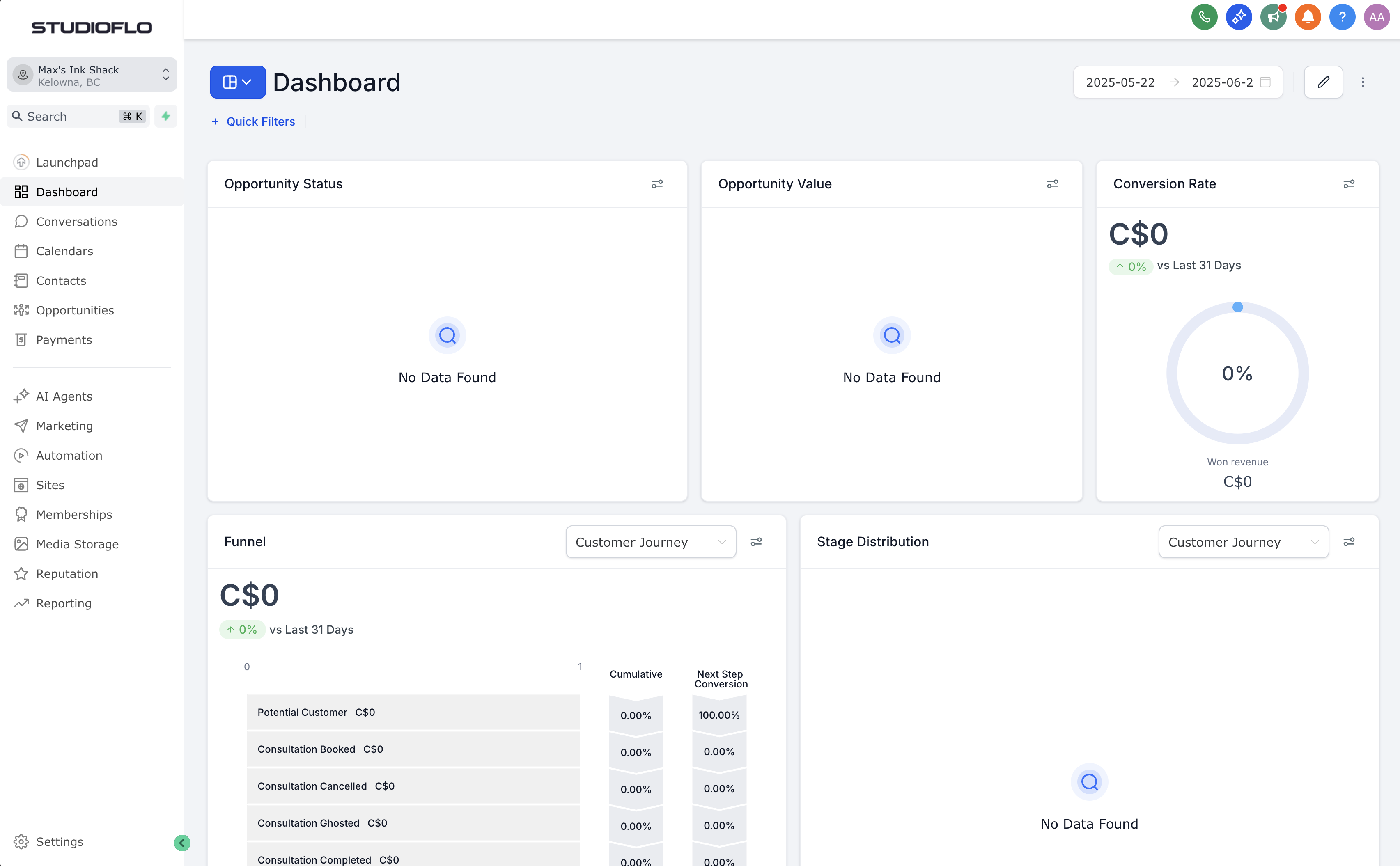This screenshot has width=1400, height=866.
Task: Open the Automation sidebar item
Action: pos(69,455)
